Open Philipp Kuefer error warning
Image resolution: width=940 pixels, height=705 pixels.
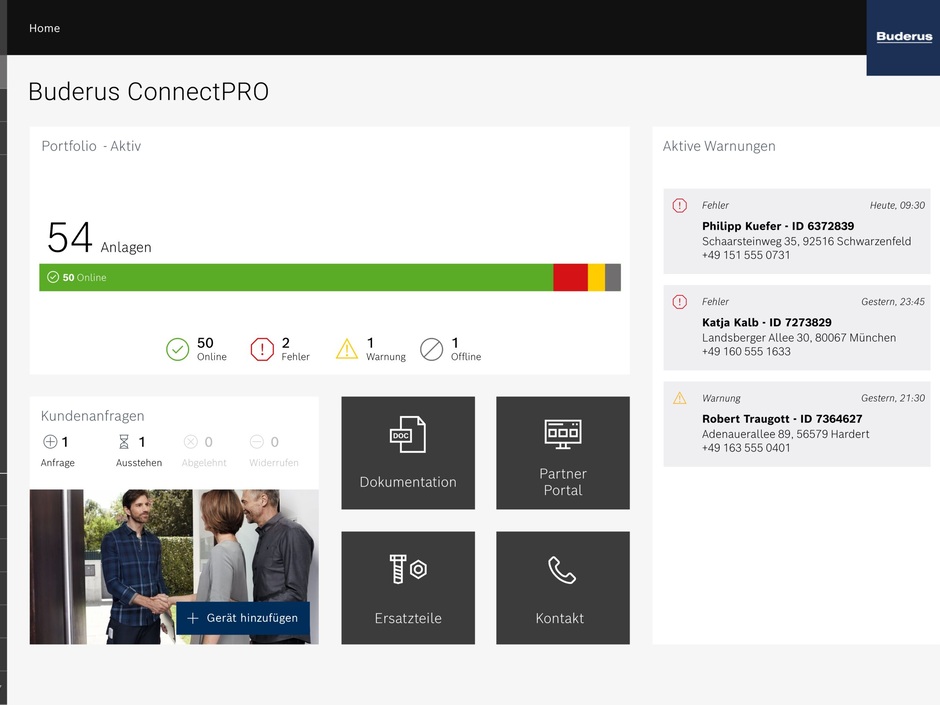pyautogui.click(x=796, y=231)
